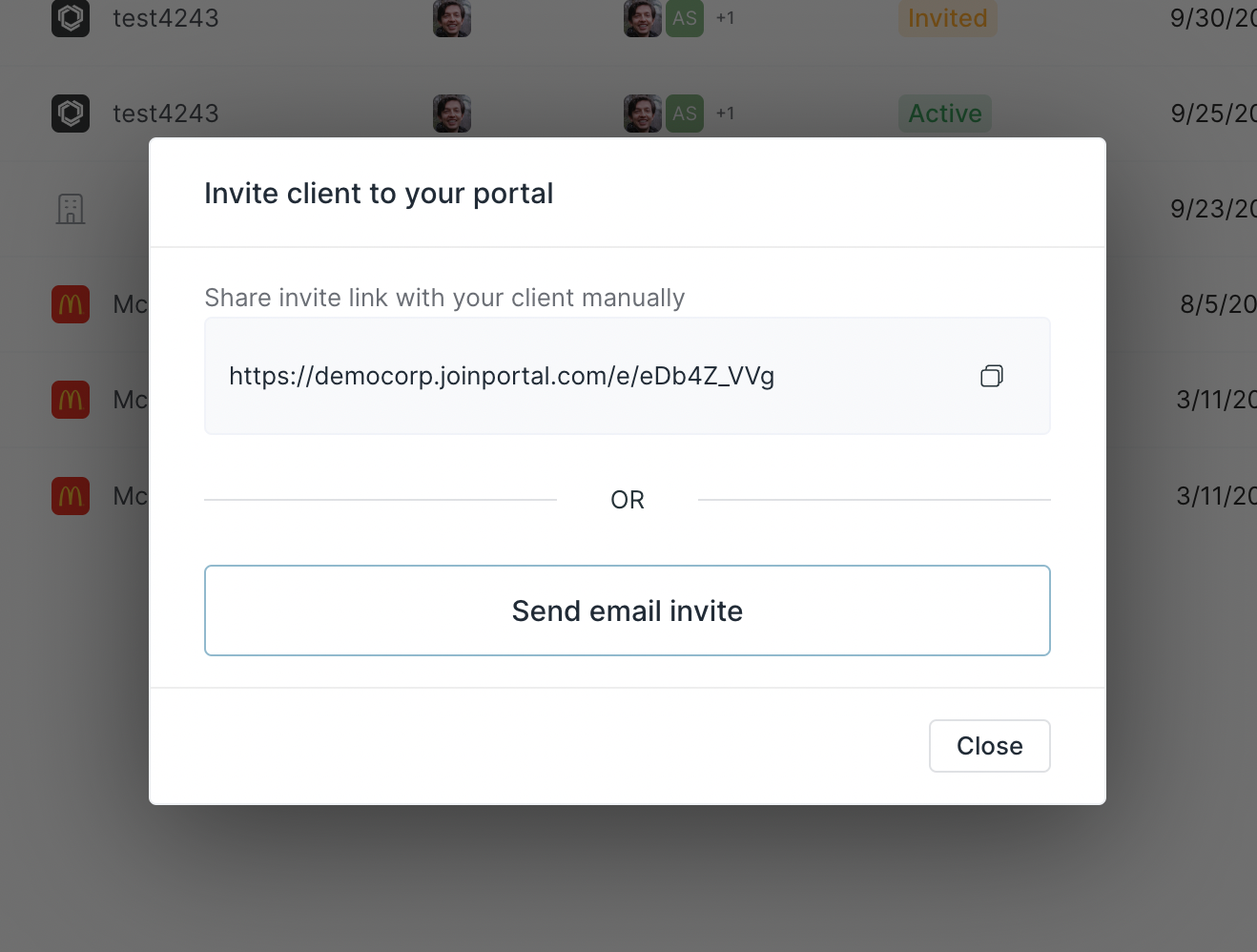Click the Send email invite button

[628, 611]
